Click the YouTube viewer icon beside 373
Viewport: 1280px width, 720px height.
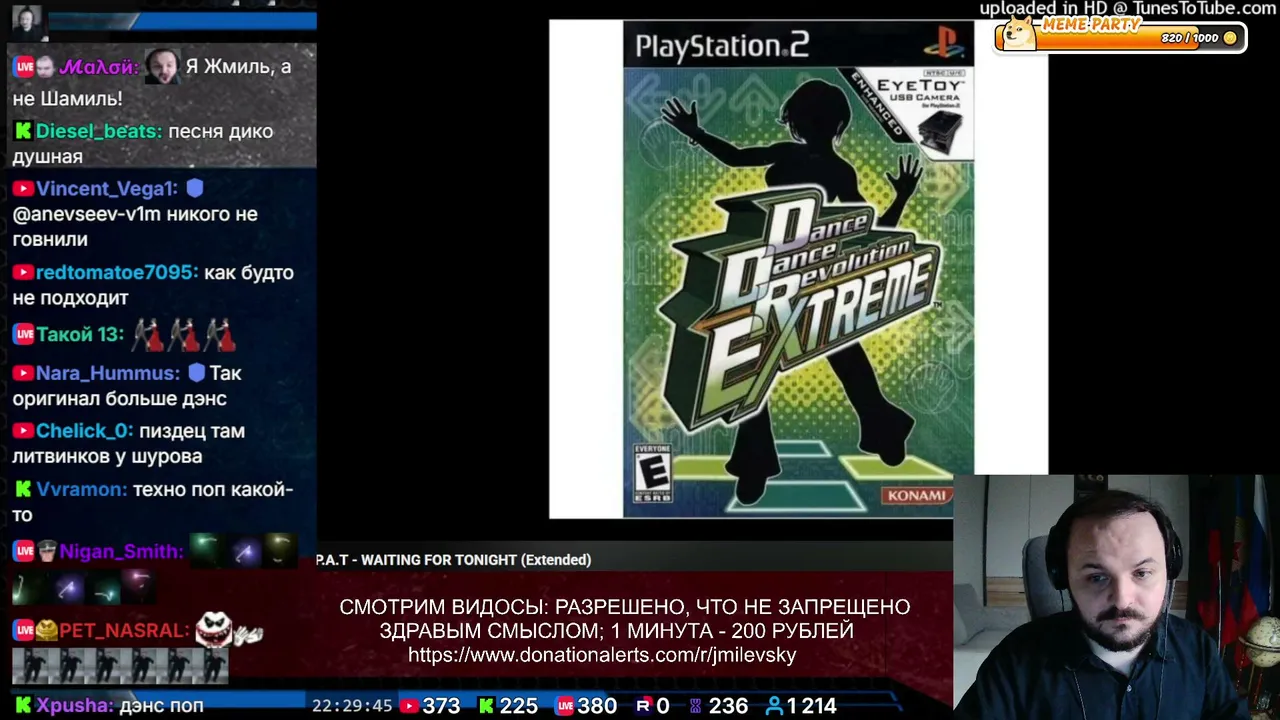pyautogui.click(x=409, y=706)
